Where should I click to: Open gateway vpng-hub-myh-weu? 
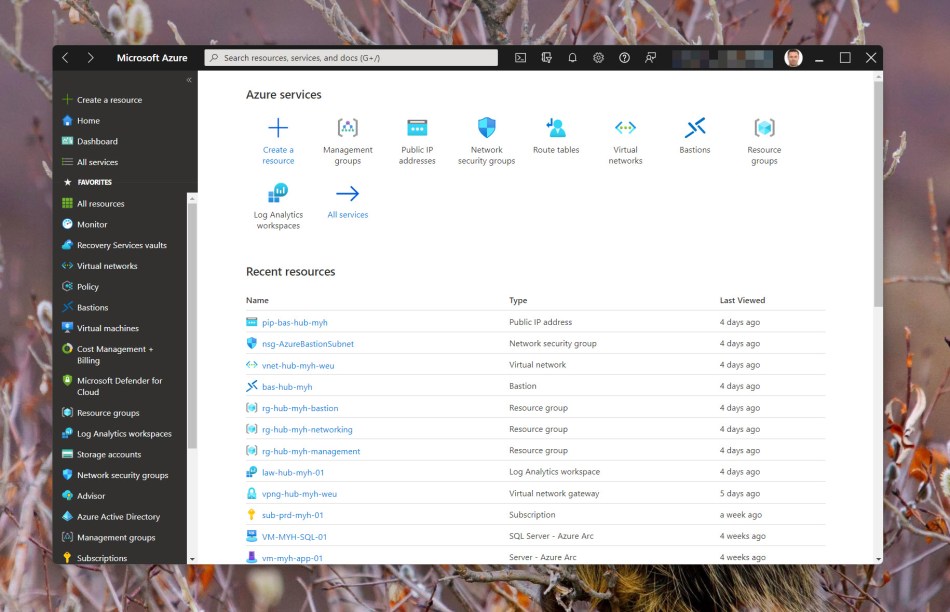[x=299, y=493]
